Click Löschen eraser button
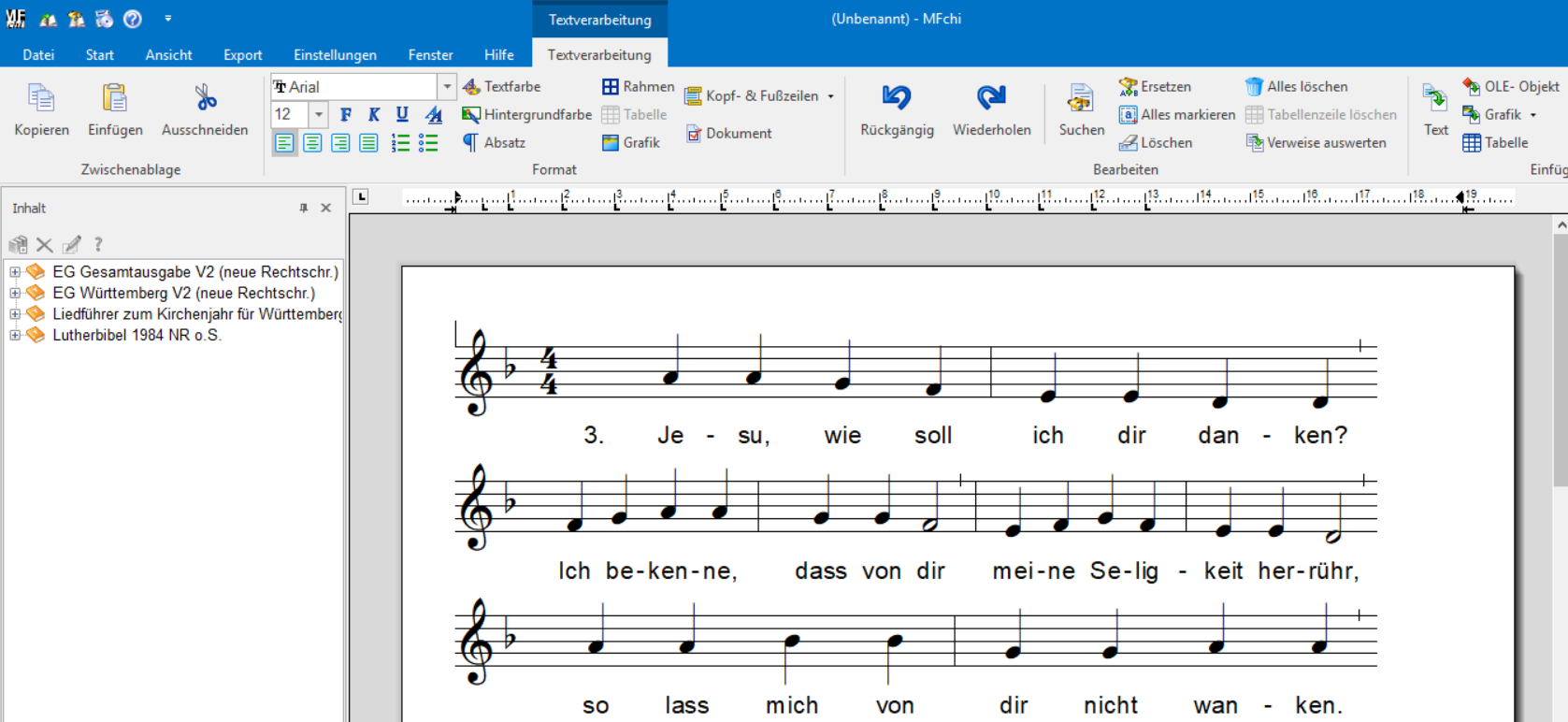This screenshot has height=722, width=1568. 1156,142
